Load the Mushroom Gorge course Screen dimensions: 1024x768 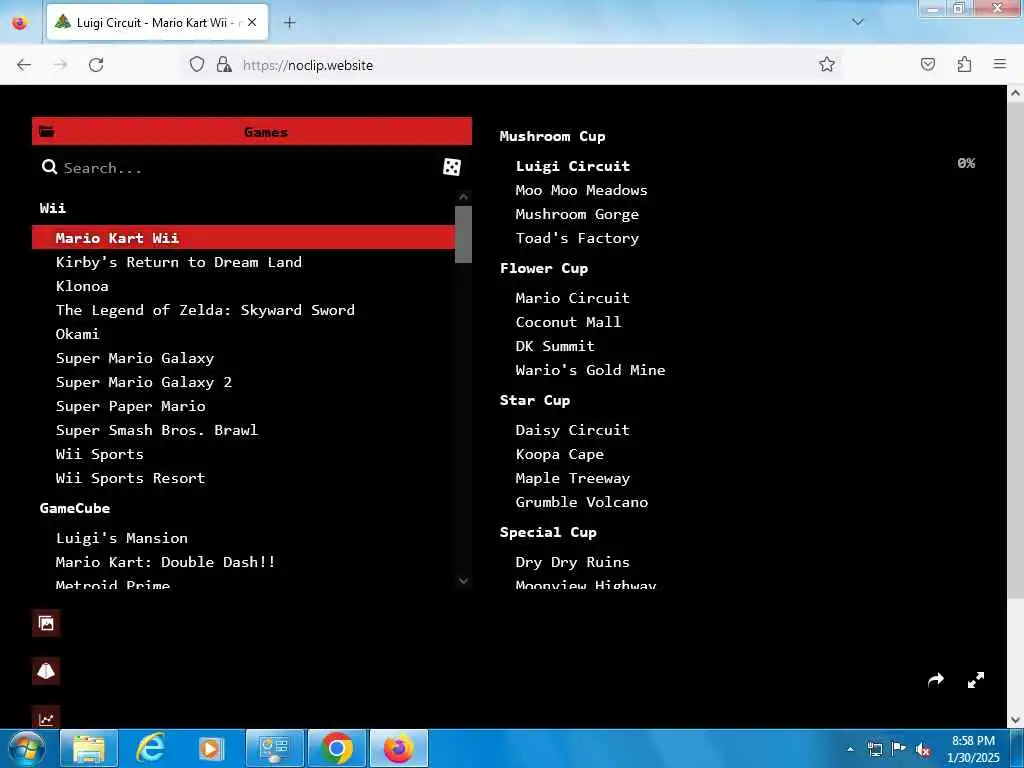pyautogui.click(x=577, y=214)
